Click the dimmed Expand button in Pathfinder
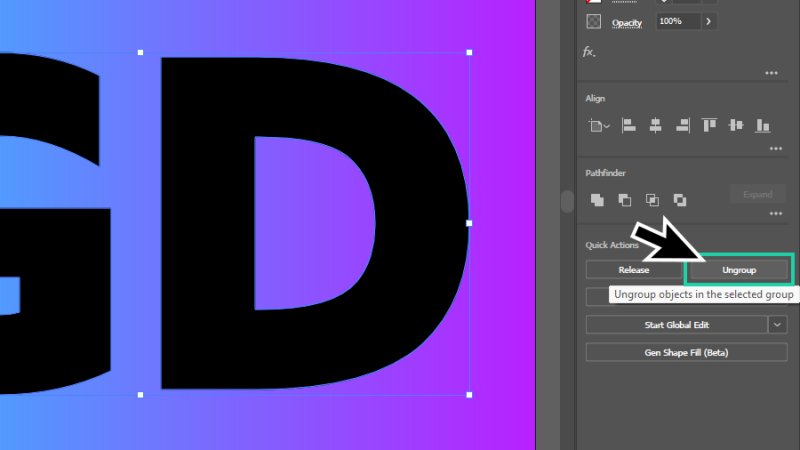Image resolution: width=800 pixels, height=450 pixels. (x=757, y=194)
